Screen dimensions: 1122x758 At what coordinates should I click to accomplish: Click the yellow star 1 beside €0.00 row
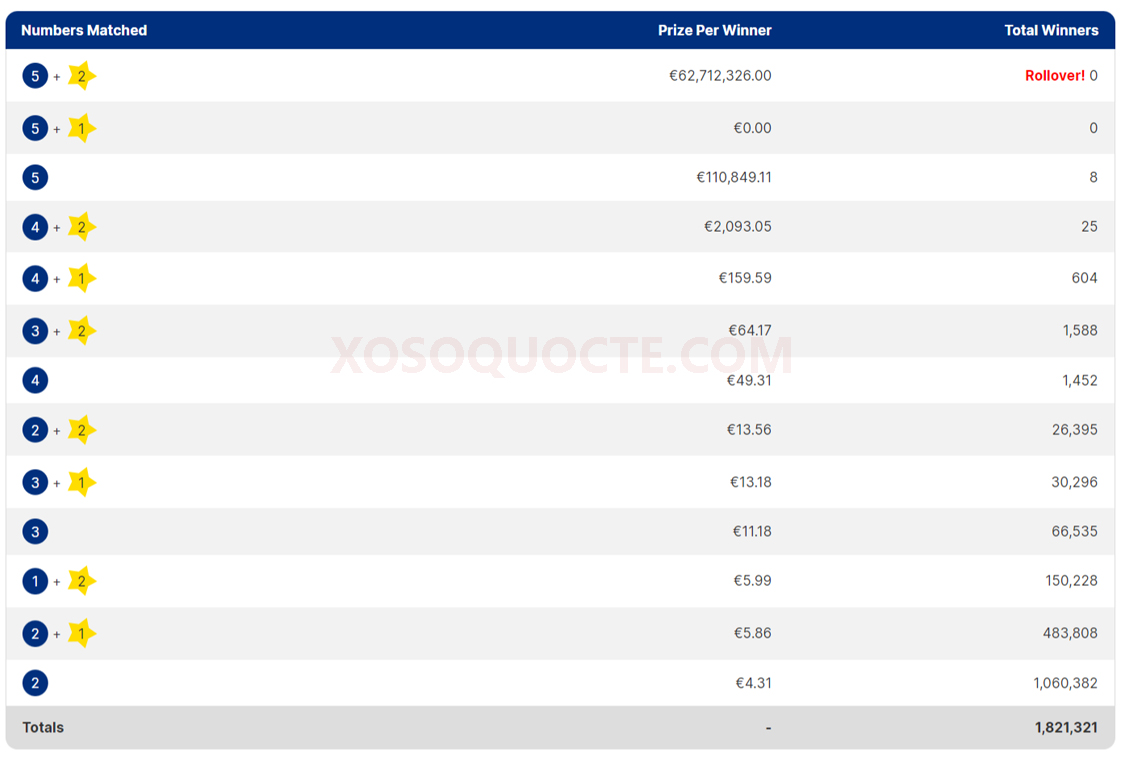point(82,128)
